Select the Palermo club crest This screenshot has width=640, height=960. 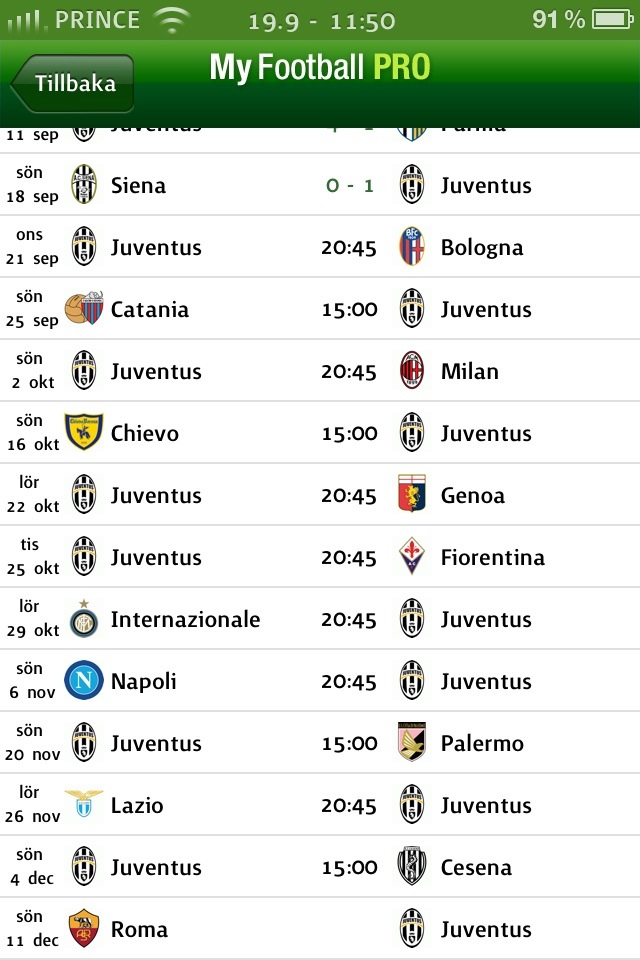[x=412, y=742]
